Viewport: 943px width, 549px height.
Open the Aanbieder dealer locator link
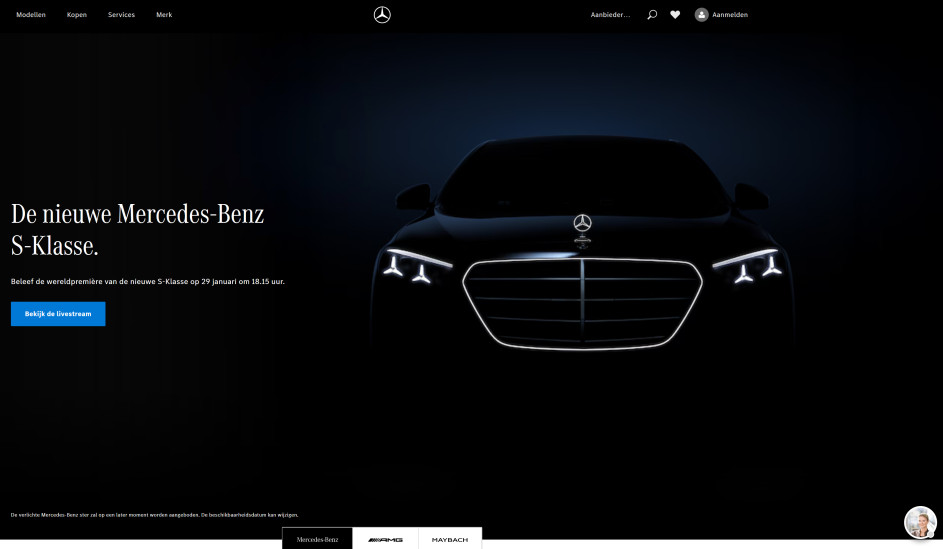click(x=610, y=15)
